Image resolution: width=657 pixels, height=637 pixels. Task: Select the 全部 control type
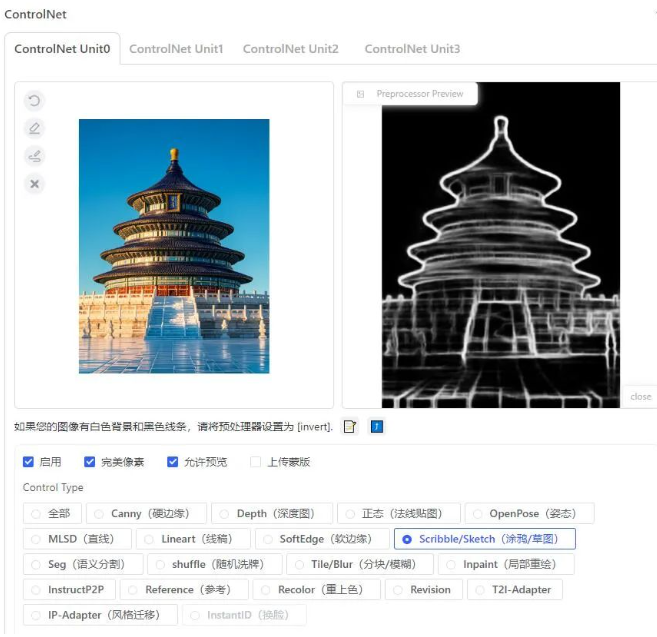click(x=52, y=513)
